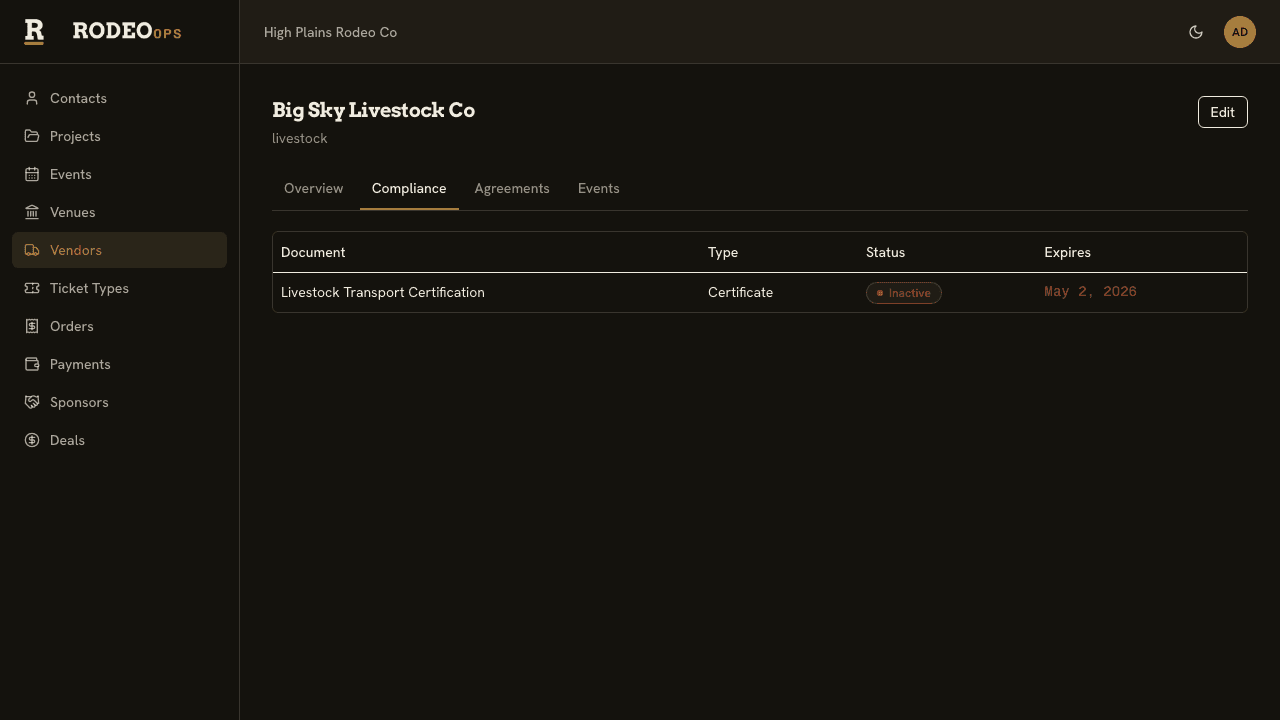This screenshot has width=1280, height=720.
Task: Select Ticket Types label in the sidebar
Action: 89,288
